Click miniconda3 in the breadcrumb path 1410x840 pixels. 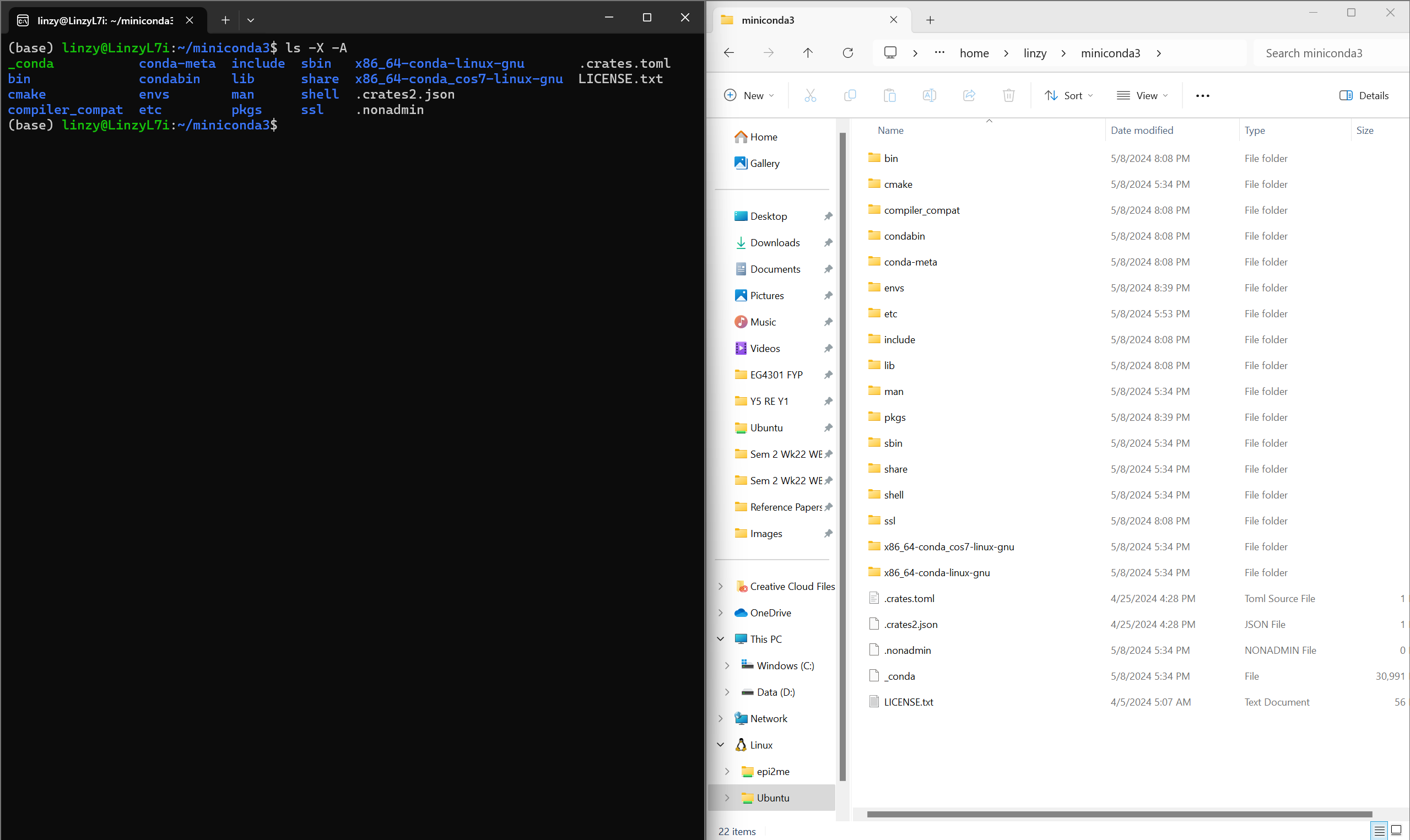point(1110,53)
